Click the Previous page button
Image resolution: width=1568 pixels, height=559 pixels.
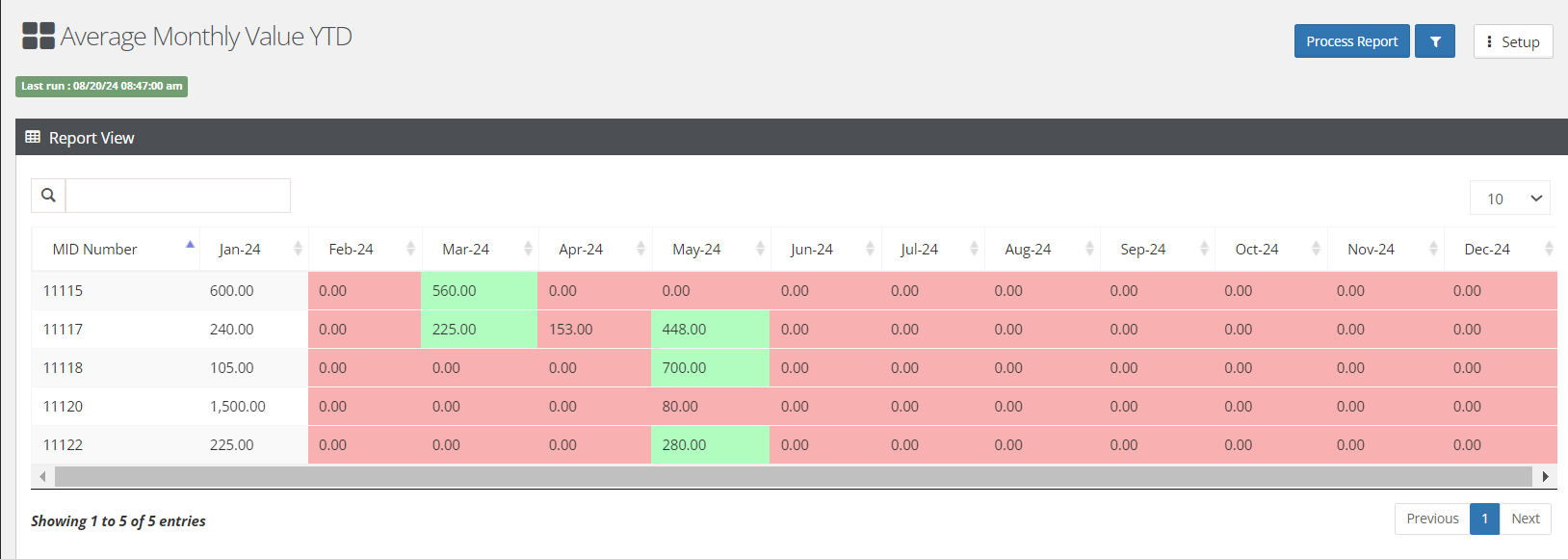point(1431,519)
